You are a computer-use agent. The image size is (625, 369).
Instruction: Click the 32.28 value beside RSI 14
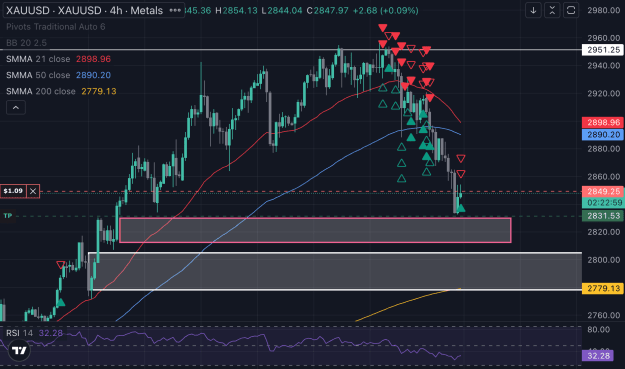pos(51,333)
